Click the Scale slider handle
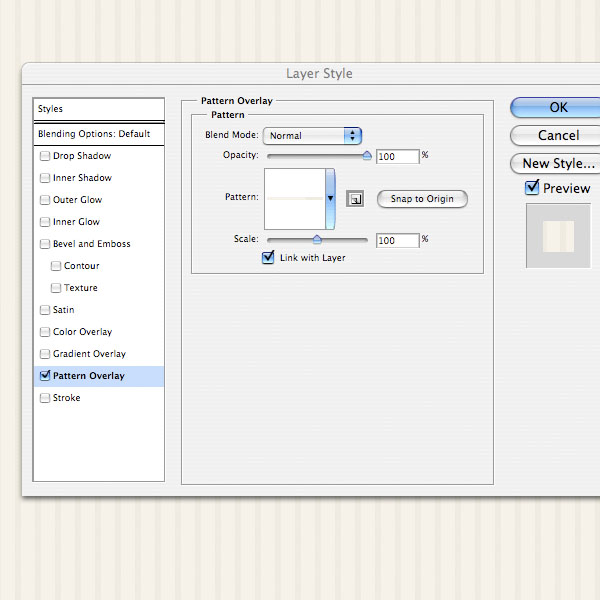600x600 pixels. point(317,240)
